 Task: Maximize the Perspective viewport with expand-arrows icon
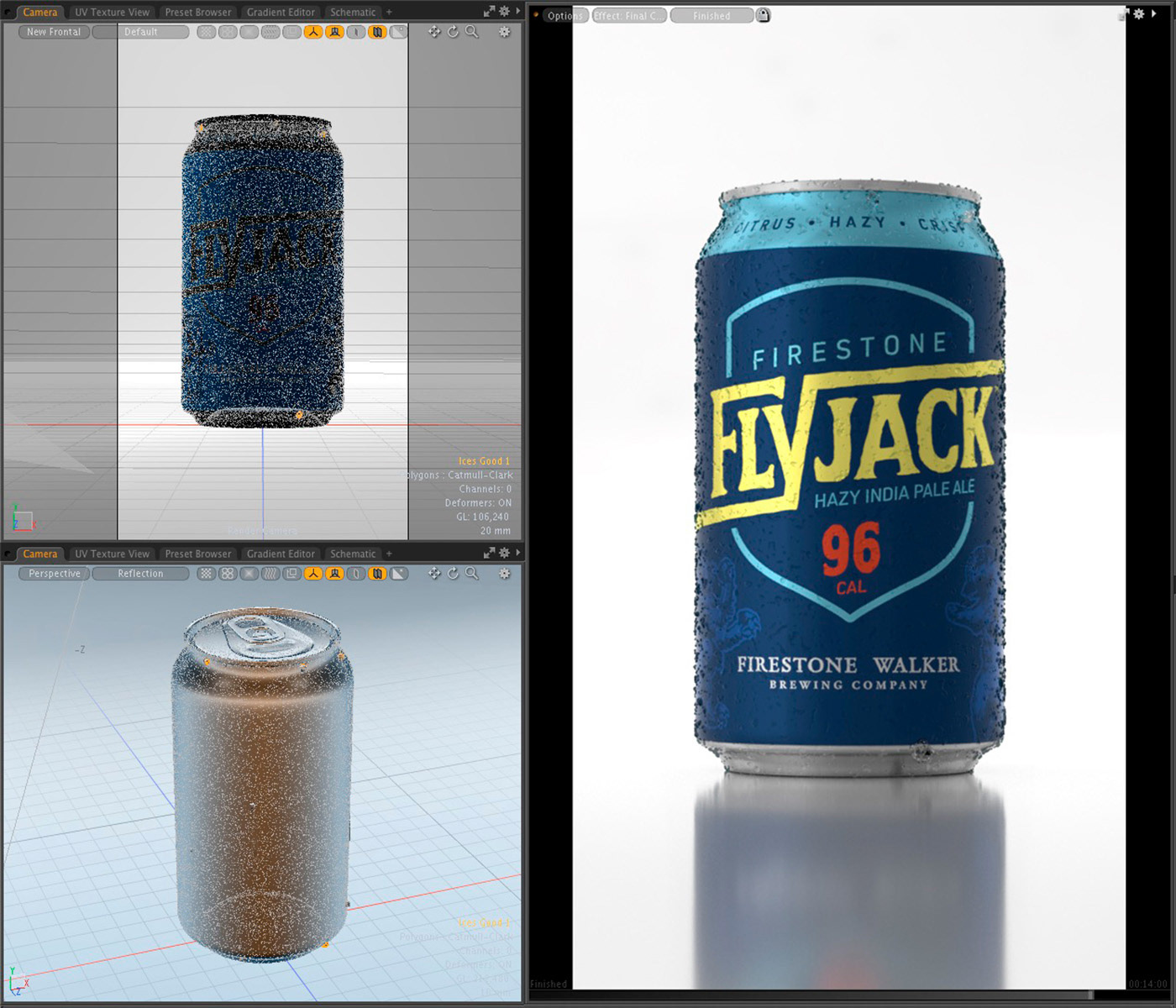click(x=489, y=553)
